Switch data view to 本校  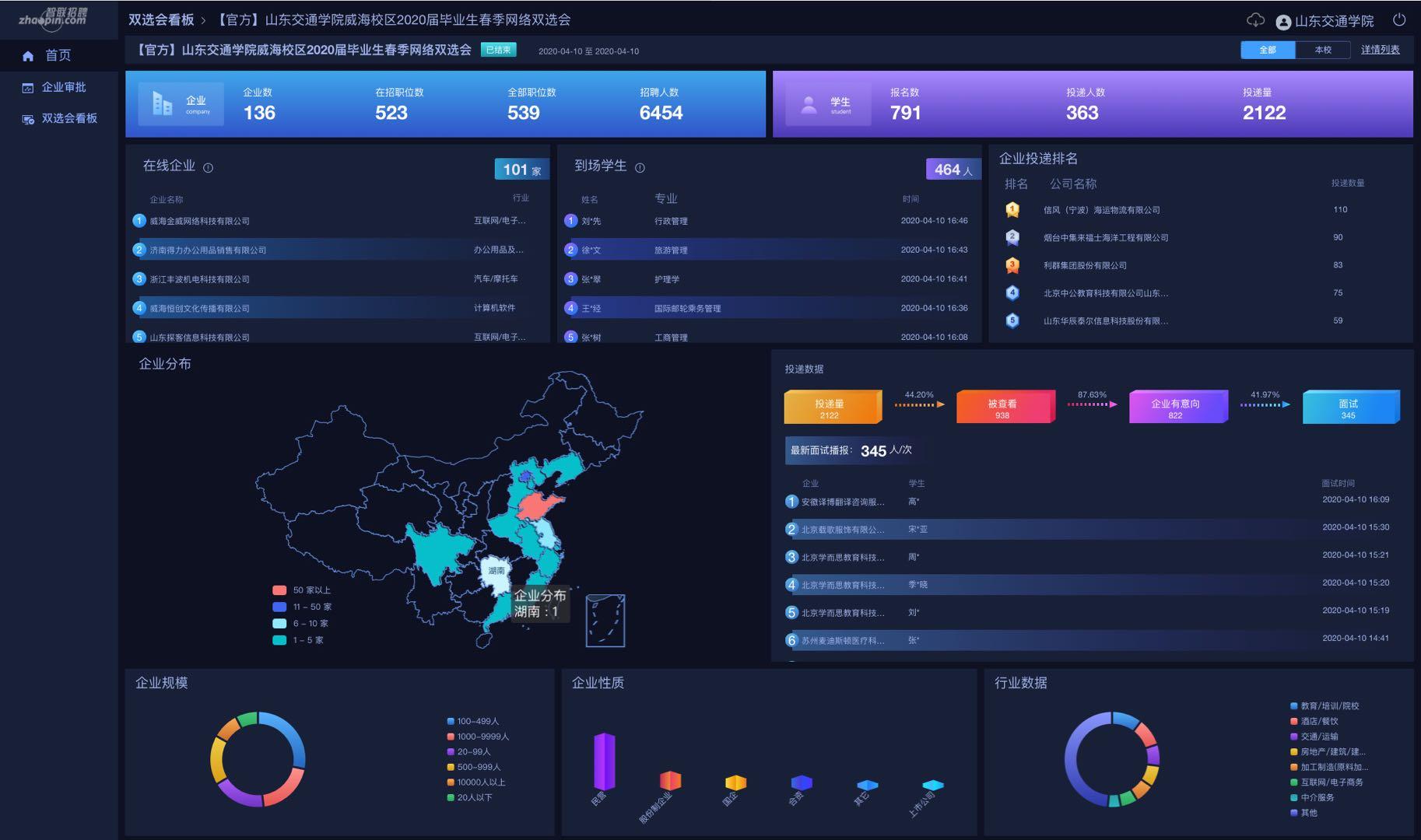(x=1323, y=50)
